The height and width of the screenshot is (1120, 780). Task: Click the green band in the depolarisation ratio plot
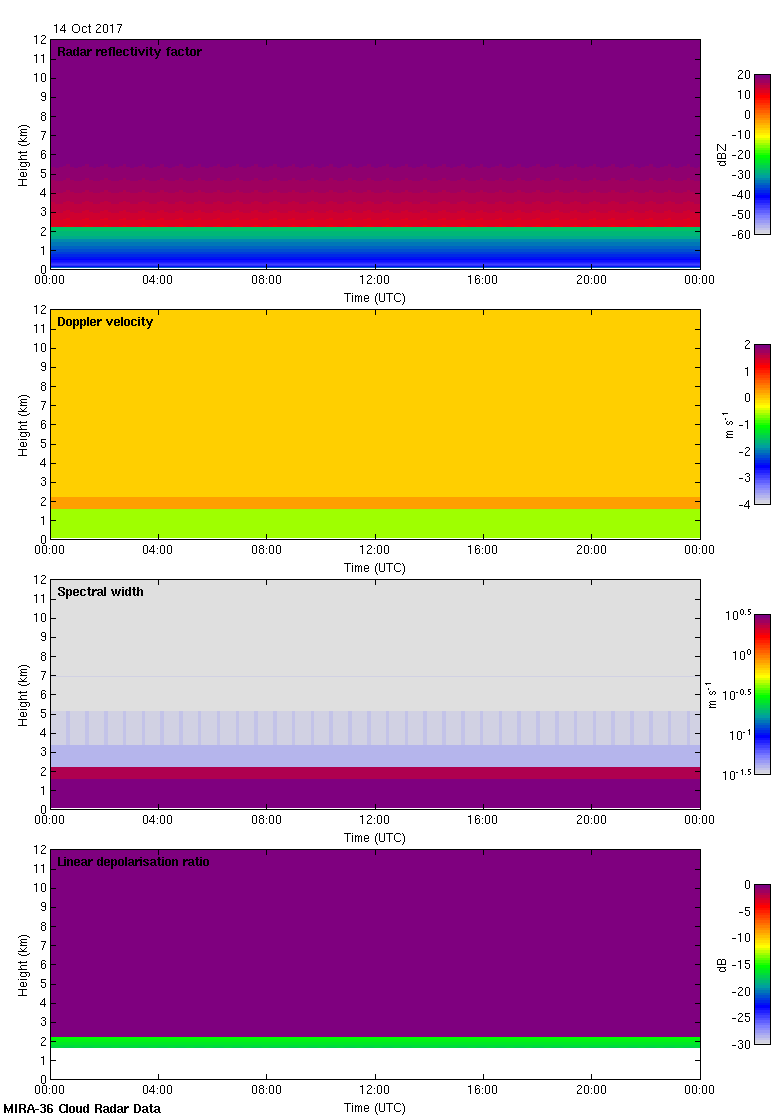coord(375,1042)
